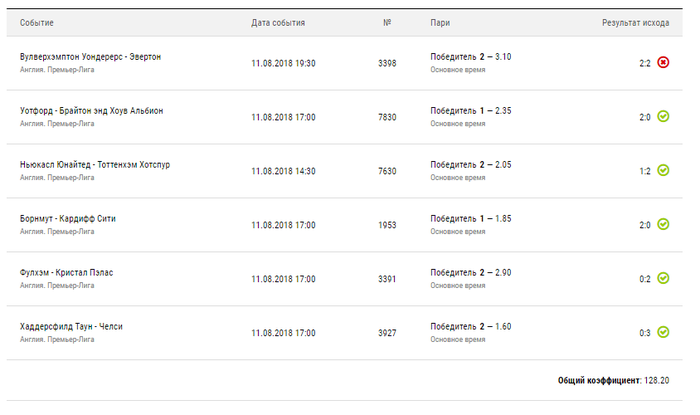
Task: Click the Результат исхода column header
Action: tap(635, 23)
